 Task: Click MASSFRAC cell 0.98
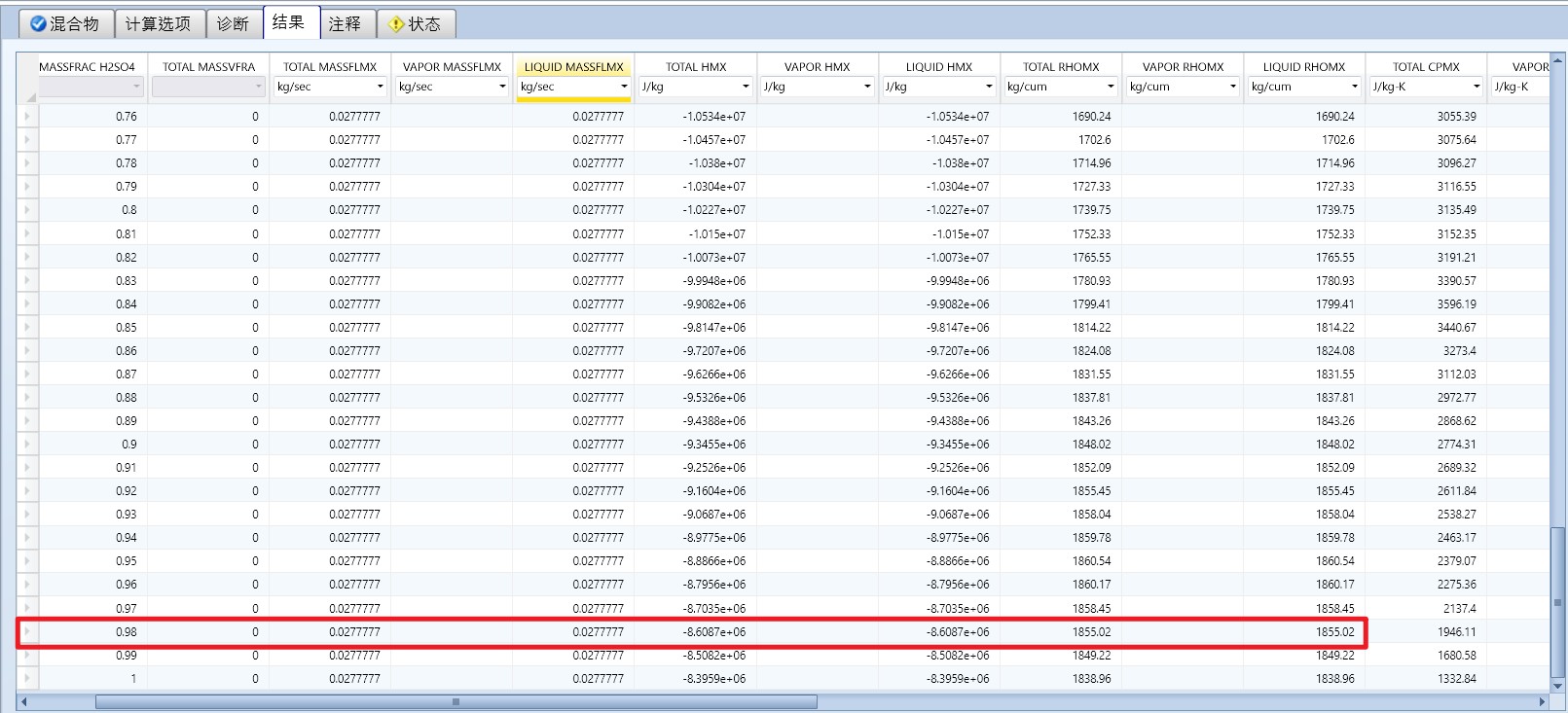click(x=127, y=631)
